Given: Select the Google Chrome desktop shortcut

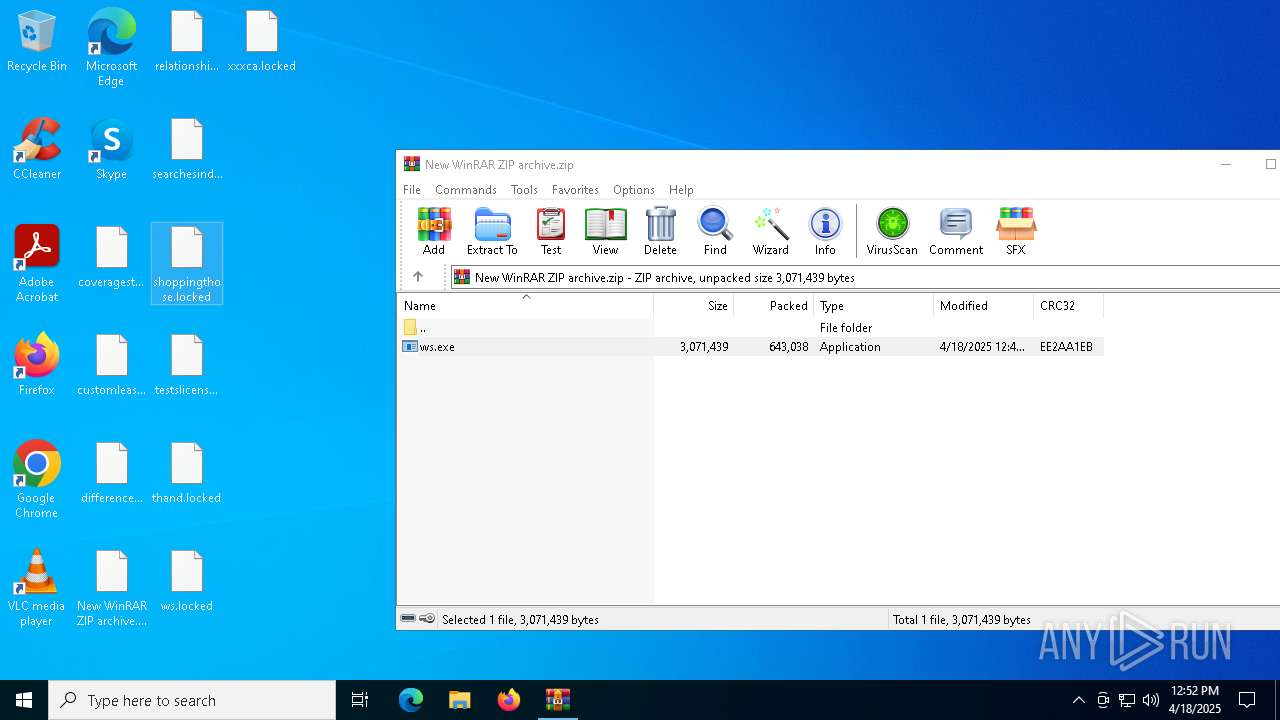Looking at the screenshot, I should (x=37, y=480).
